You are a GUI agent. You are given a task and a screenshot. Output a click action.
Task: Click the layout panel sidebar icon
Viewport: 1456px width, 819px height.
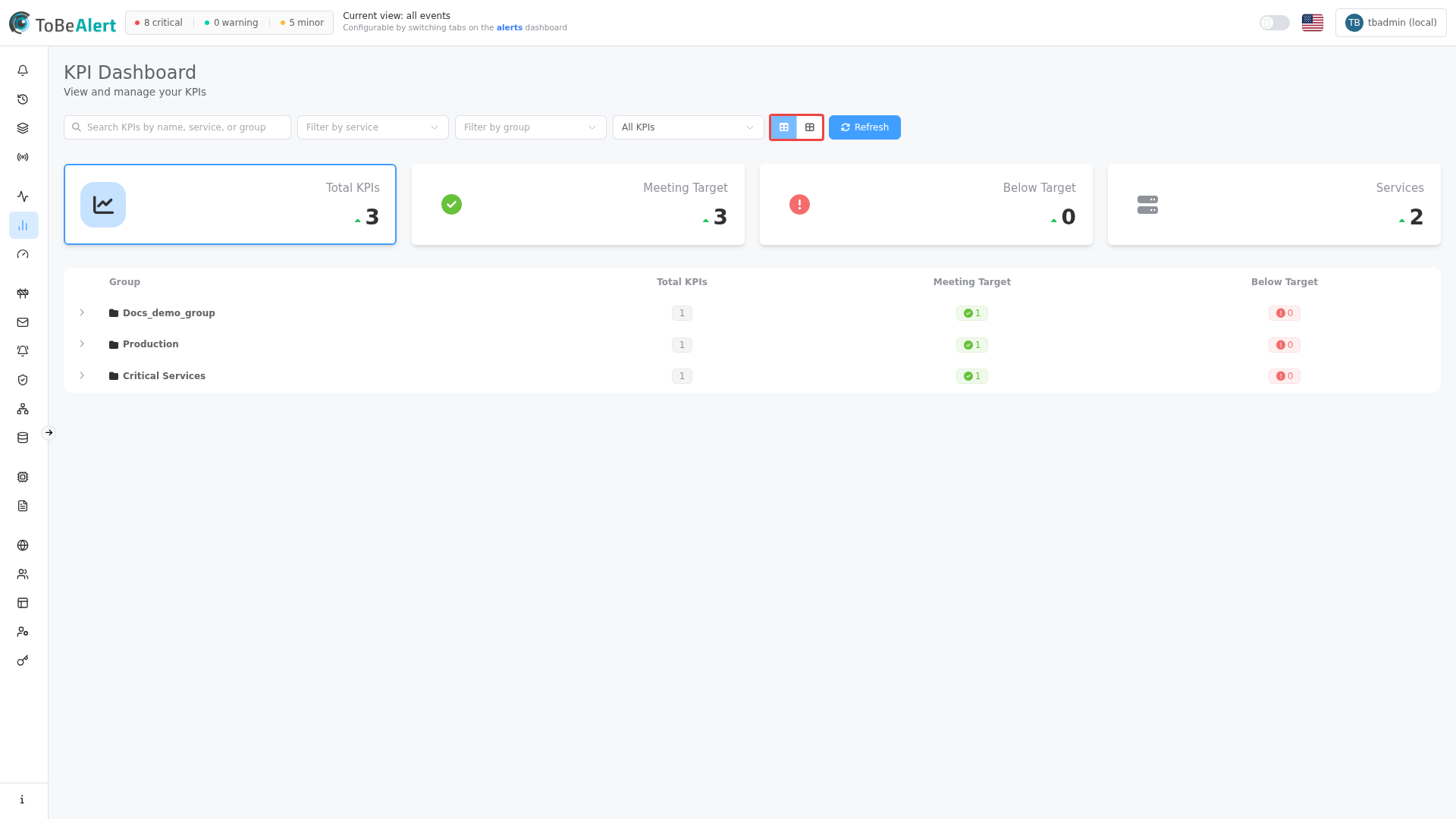(x=23, y=603)
